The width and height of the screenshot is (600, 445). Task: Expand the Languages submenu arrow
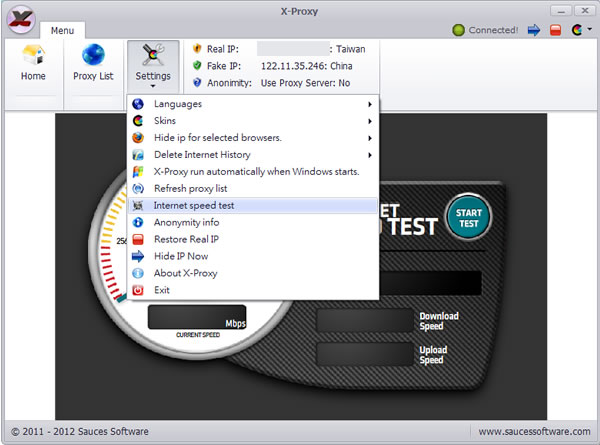[x=370, y=104]
